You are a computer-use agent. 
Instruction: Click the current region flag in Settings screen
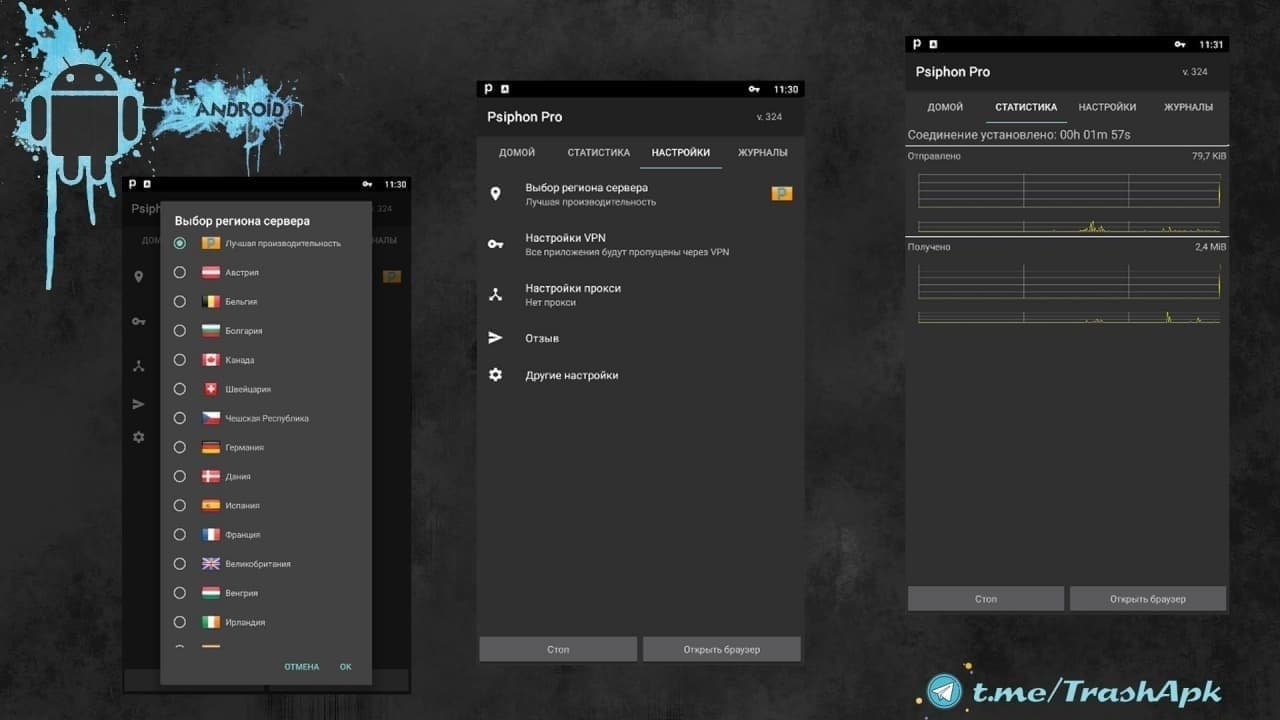pyautogui.click(x=782, y=193)
